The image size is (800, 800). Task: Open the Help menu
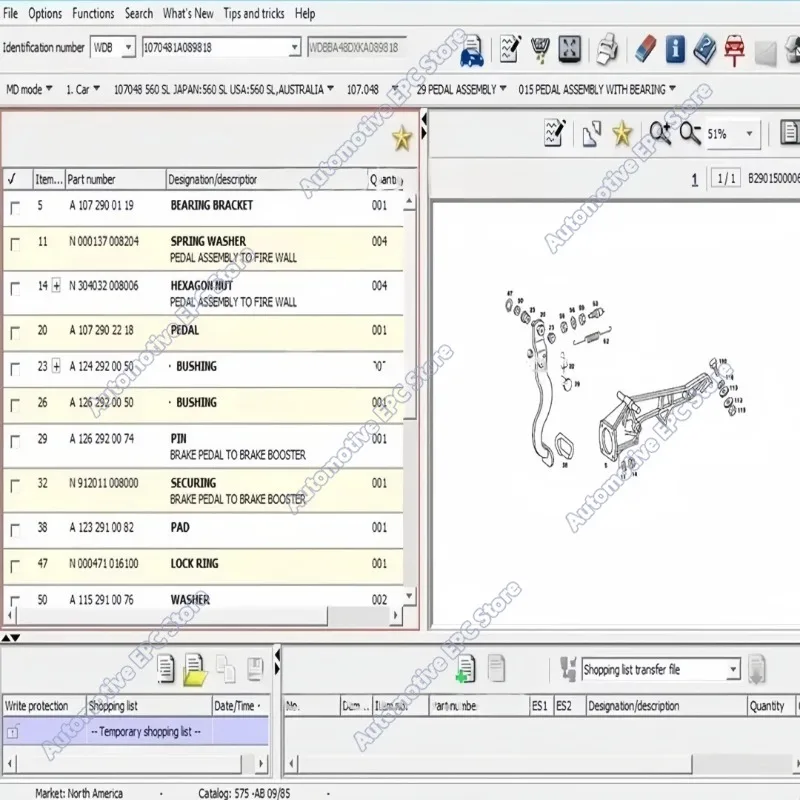[x=305, y=13]
